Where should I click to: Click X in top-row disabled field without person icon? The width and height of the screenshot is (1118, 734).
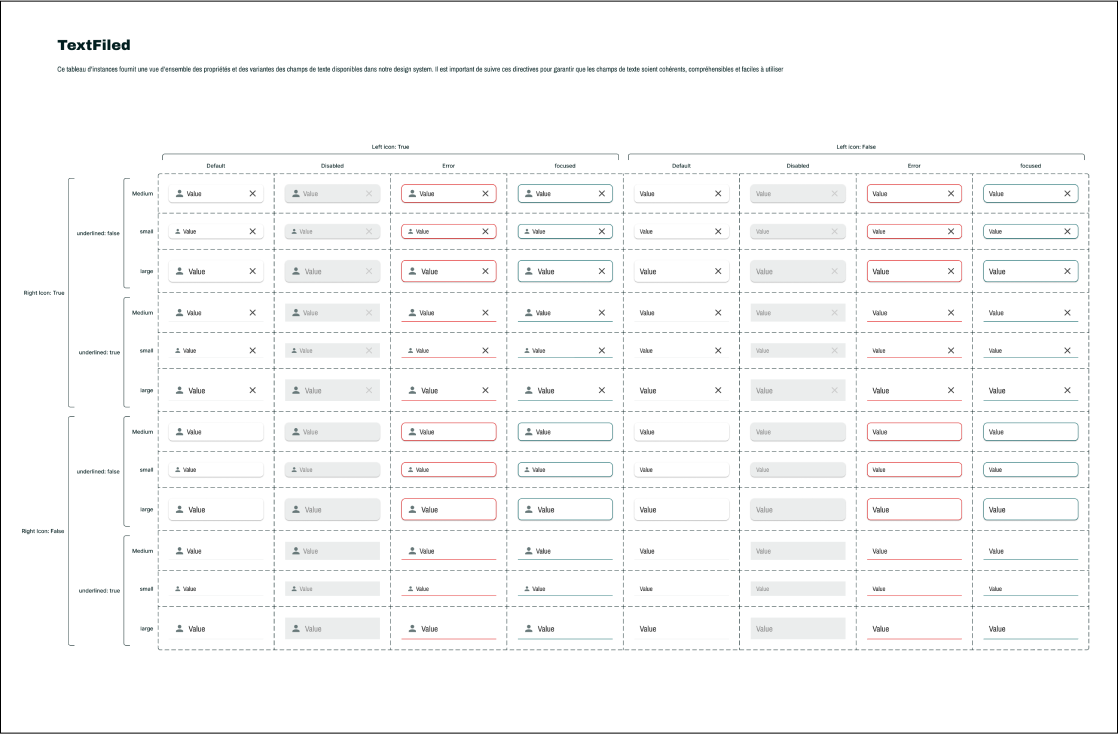(x=834, y=193)
